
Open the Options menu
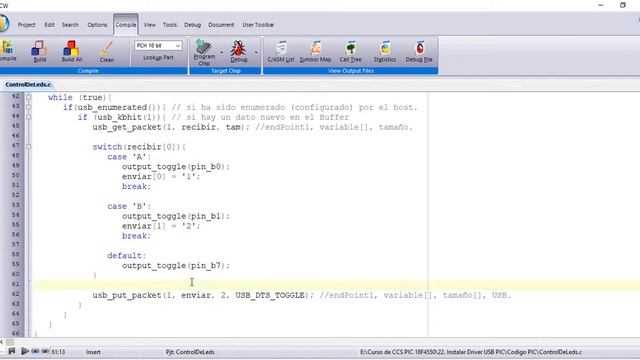coord(97,25)
